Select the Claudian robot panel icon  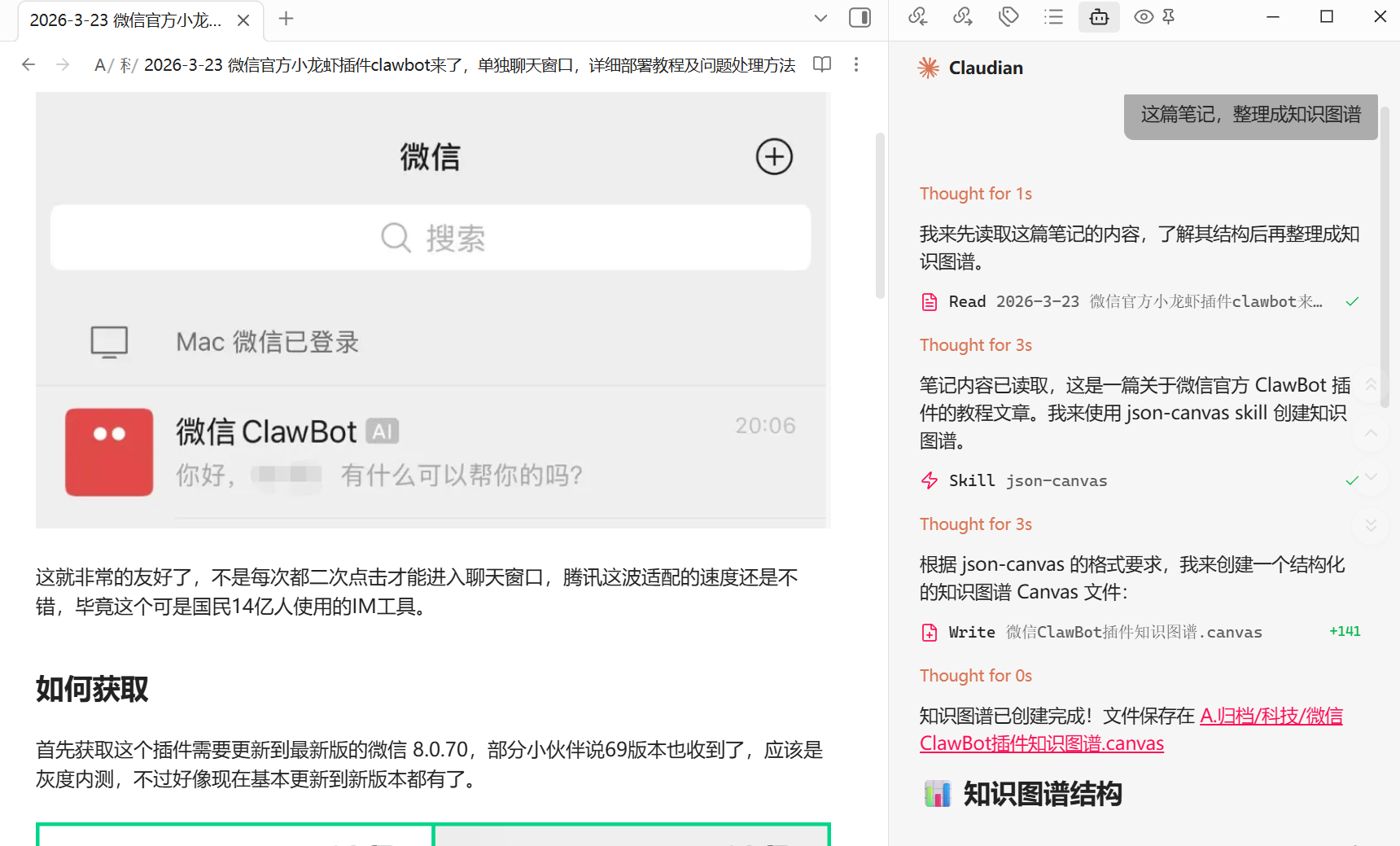[x=1099, y=16]
